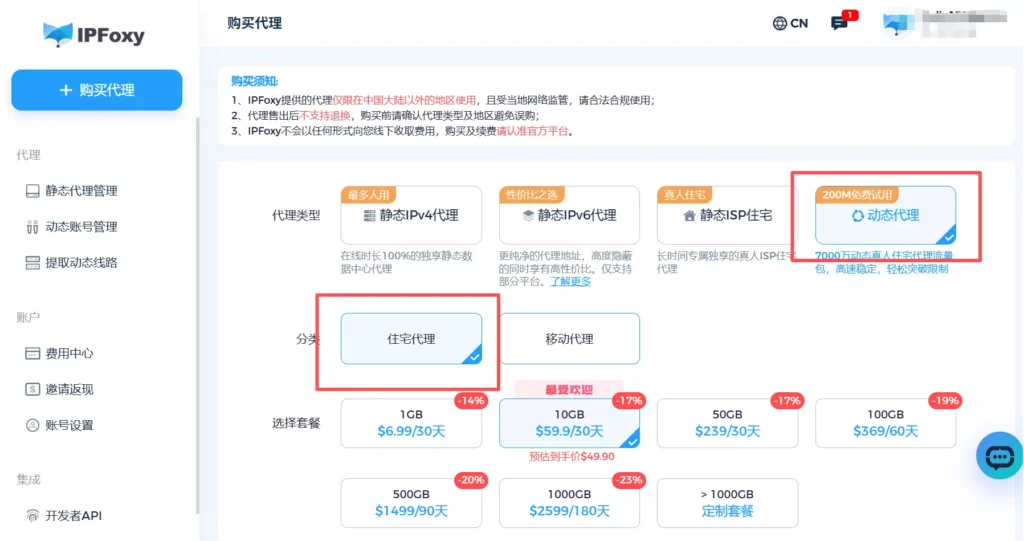Choose the 移动代理 category
1024x541 pixels.
point(569,339)
